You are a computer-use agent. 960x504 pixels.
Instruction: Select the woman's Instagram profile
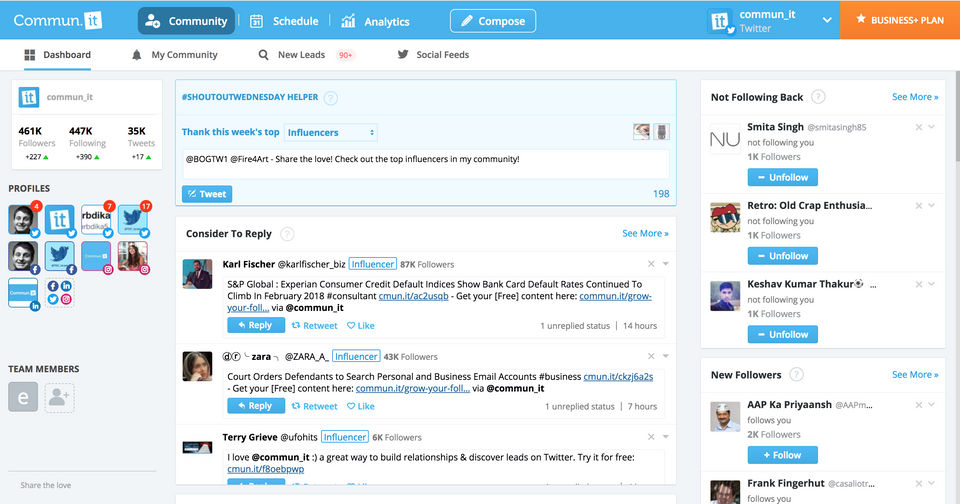point(133,256)
